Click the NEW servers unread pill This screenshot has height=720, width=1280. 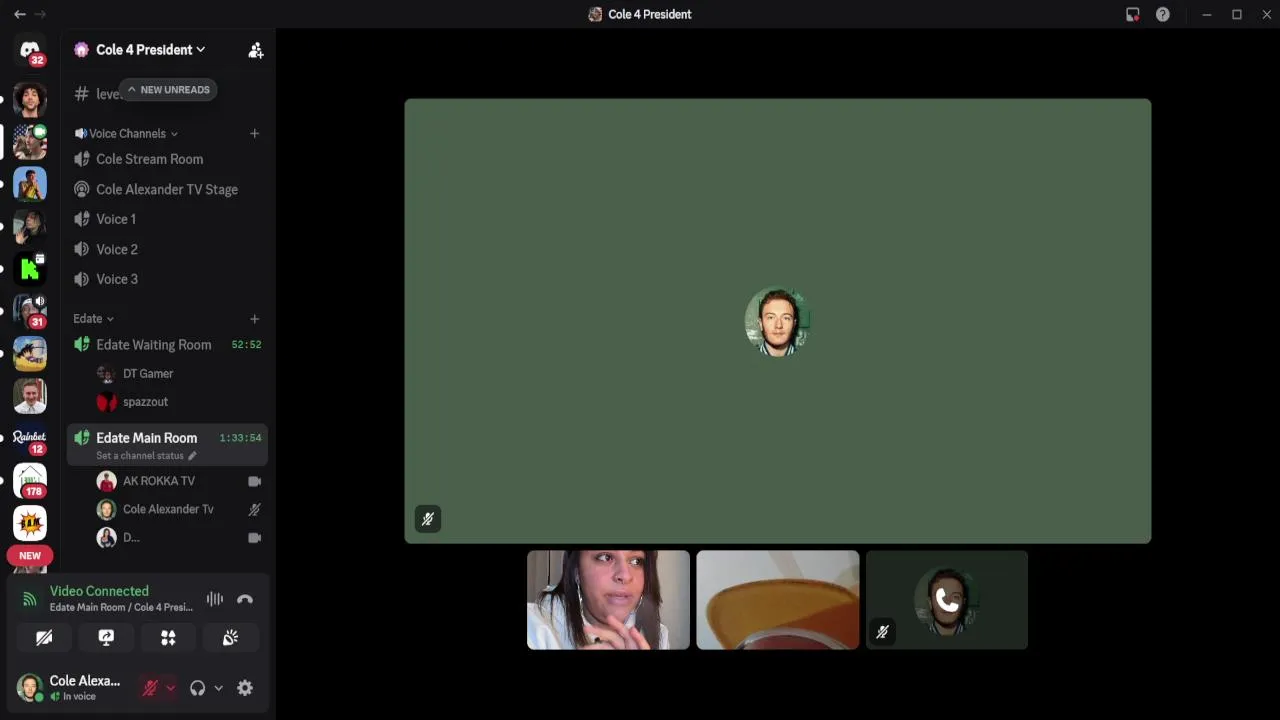point(30,556)
